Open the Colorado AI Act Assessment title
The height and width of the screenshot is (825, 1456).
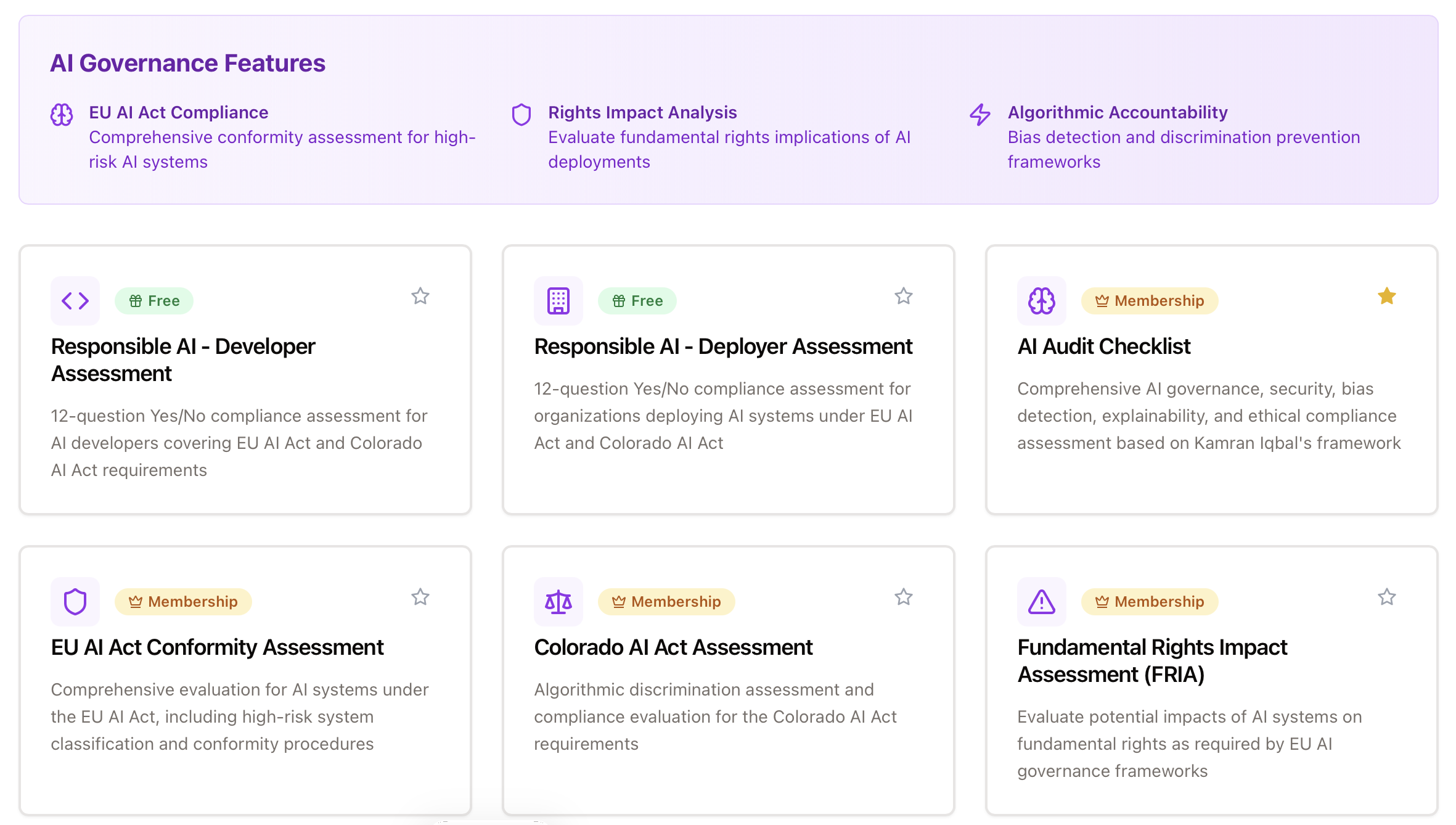click(x=673, y=647)
